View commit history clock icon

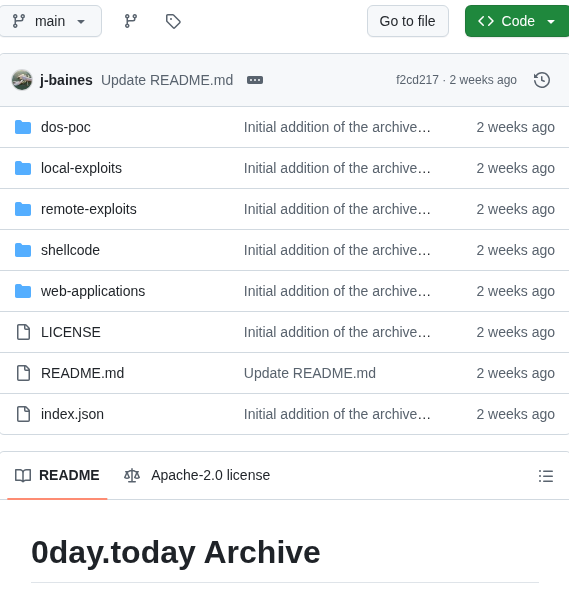point(542,80)
